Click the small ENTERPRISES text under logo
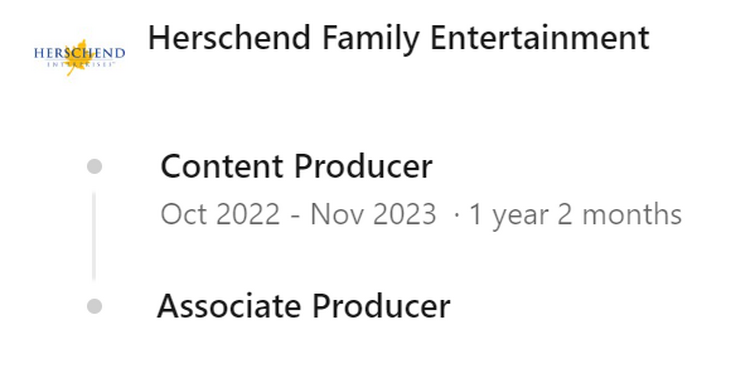The image size is (755, 373). [80, 64]
